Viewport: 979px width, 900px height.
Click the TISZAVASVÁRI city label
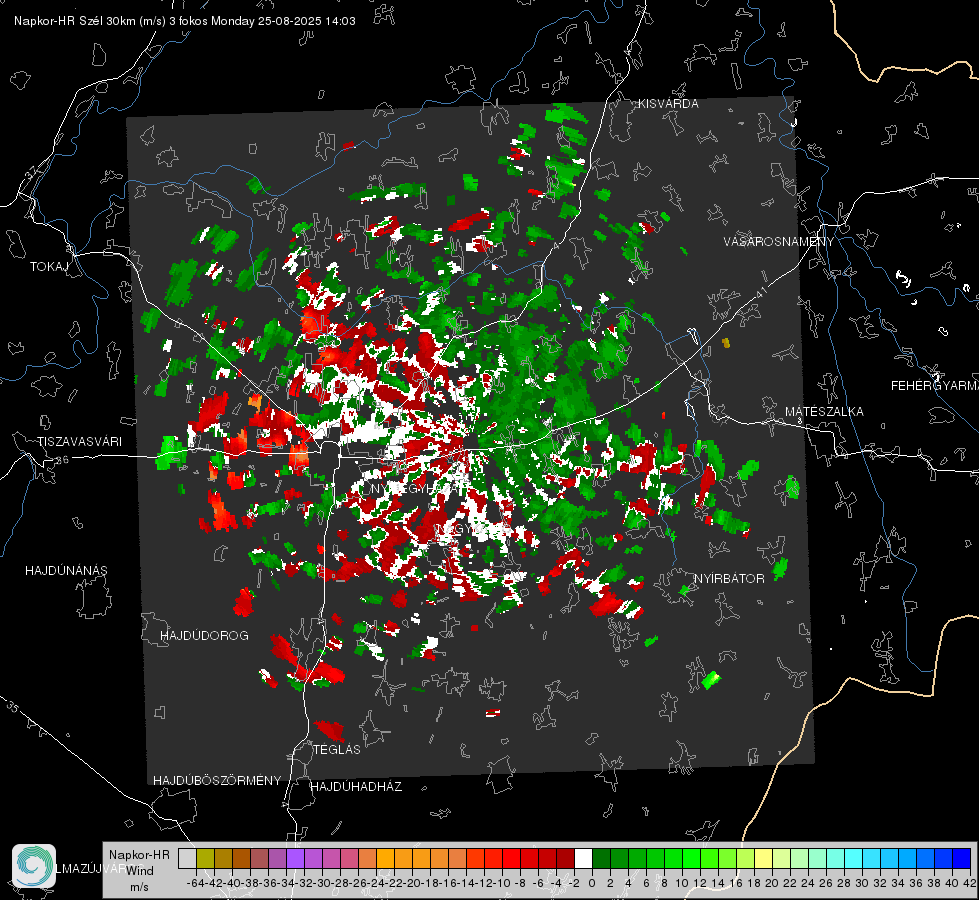(x=79, y=442)
